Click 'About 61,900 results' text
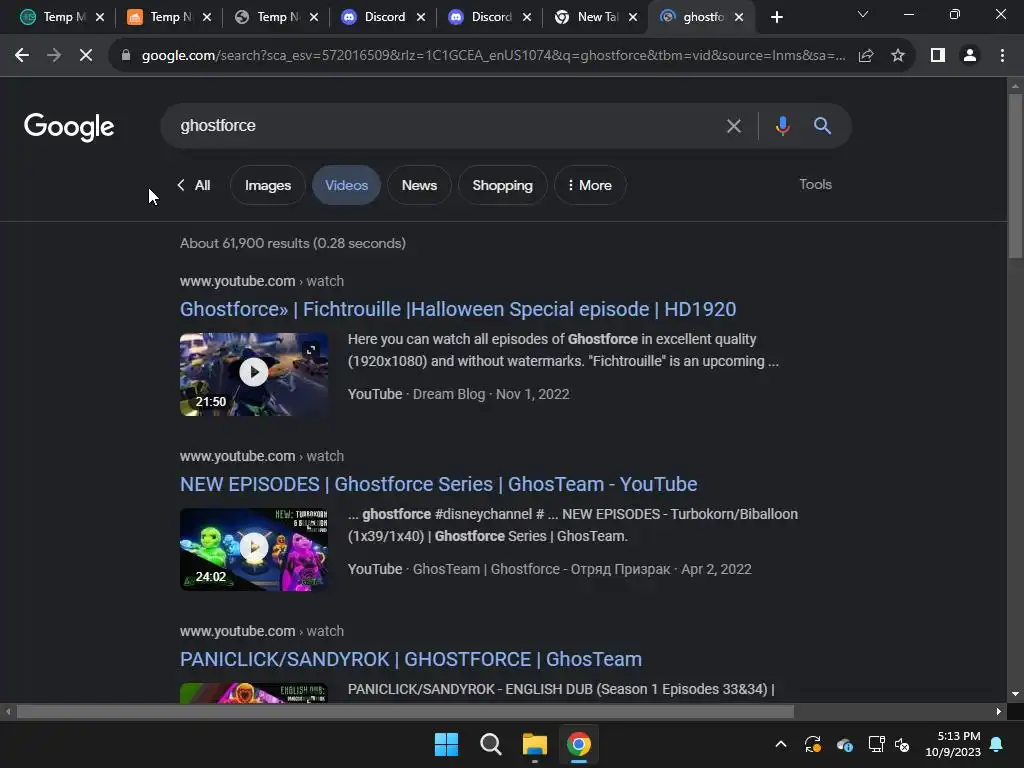This screenshot has width=1024, height=768. point(293,244)
